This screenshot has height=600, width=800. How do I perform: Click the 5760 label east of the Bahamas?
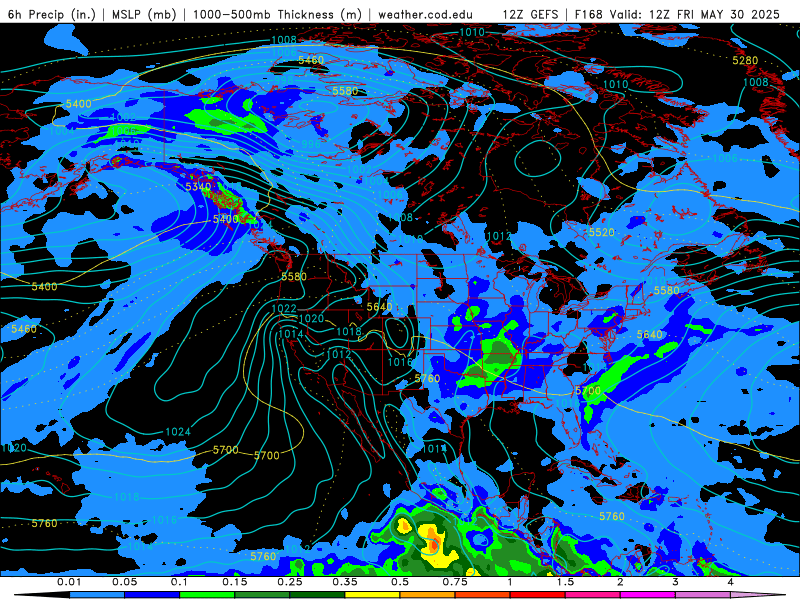click(x=612, y=516)
